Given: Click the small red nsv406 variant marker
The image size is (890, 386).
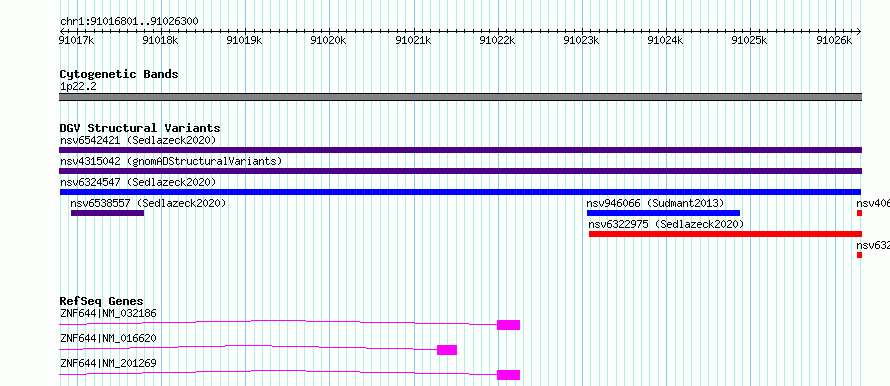Looking at the screenshot, I should pos(859,213).
